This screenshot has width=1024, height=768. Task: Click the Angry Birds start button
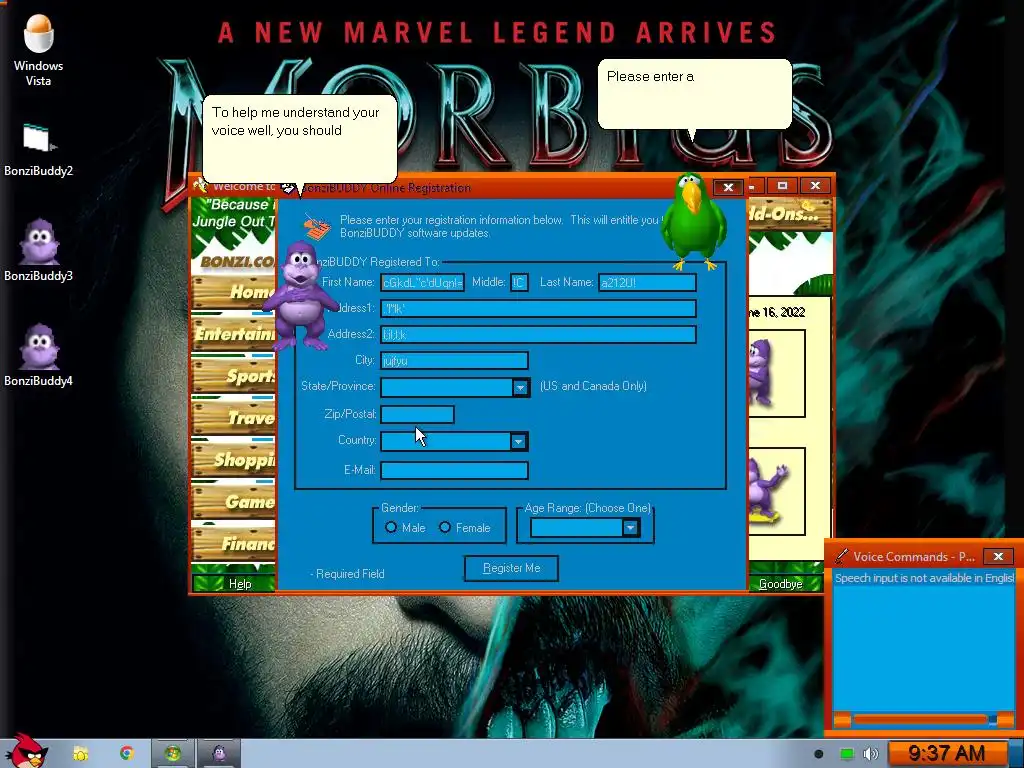pos(26,750)
